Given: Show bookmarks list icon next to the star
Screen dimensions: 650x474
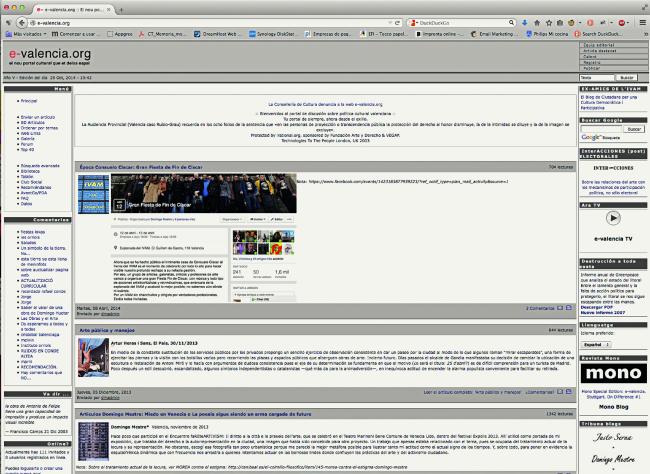Looking at the screenshot, I should [x=560, y=23].
